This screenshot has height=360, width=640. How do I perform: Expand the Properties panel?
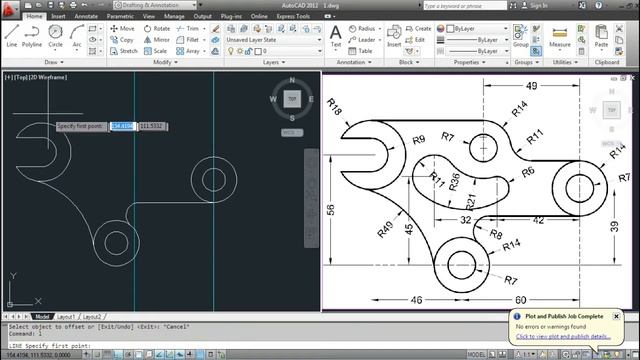click(469, 62)
